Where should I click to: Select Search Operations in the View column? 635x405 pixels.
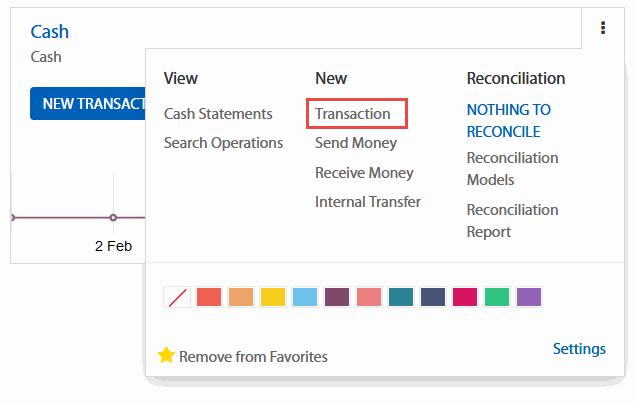[223, 143]
